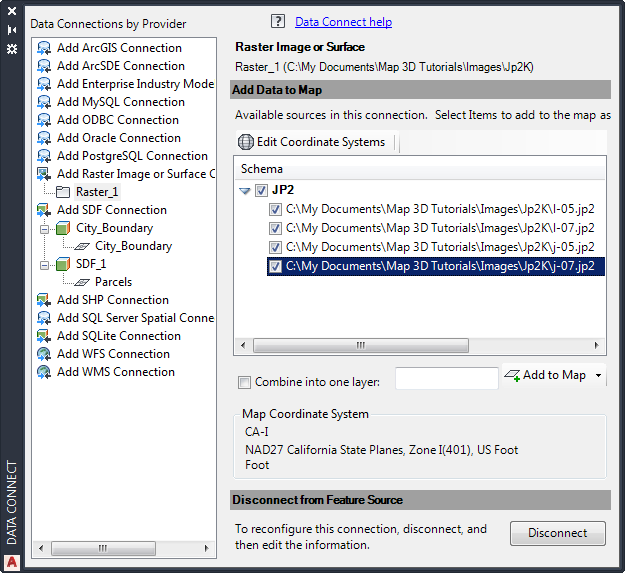Image resolution: width=625 pixels, height=573 pixels.
Task: Uncheck the I-07.jp2 image checkbox
Action: pyautogui.click(x=275, y=228)
